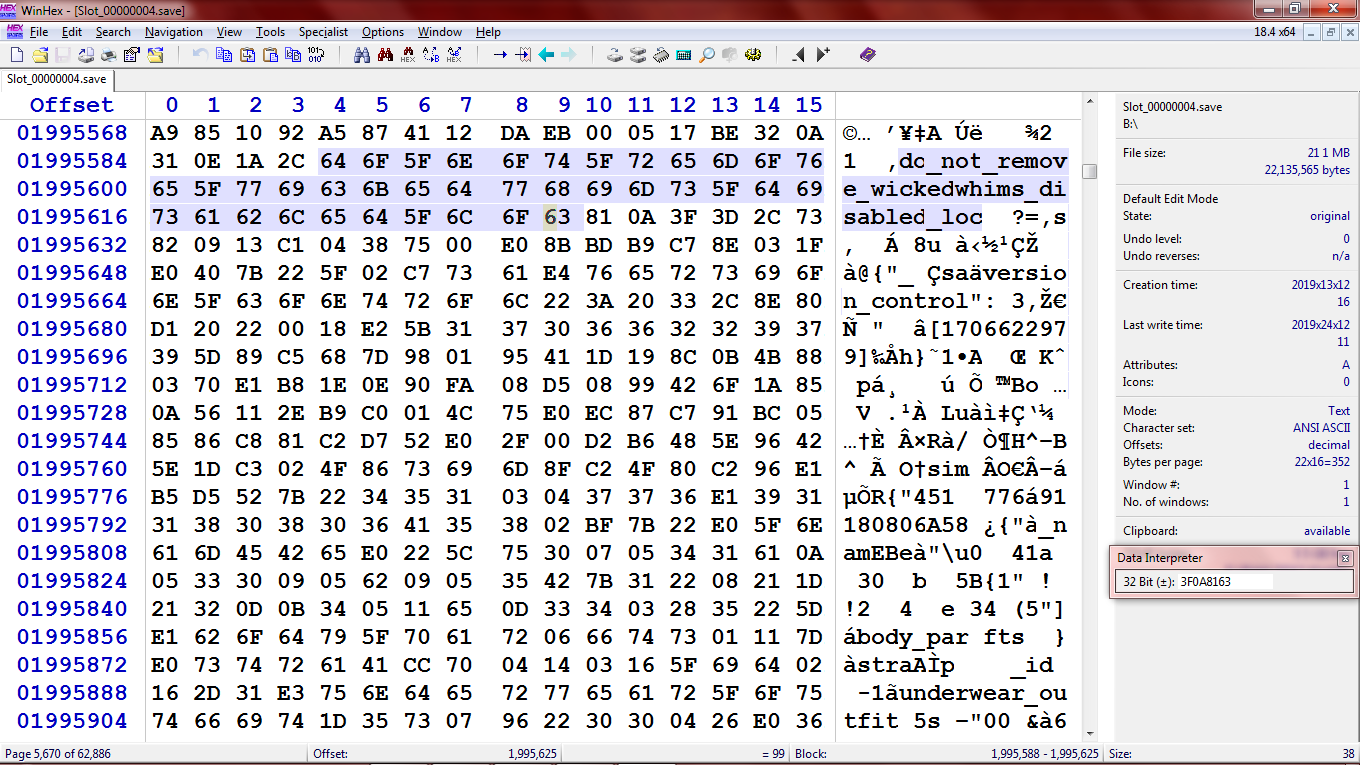Click the 1010 modify data icon
The height and width of the screenshot is (765, 1360).
(x=316, y=55)
